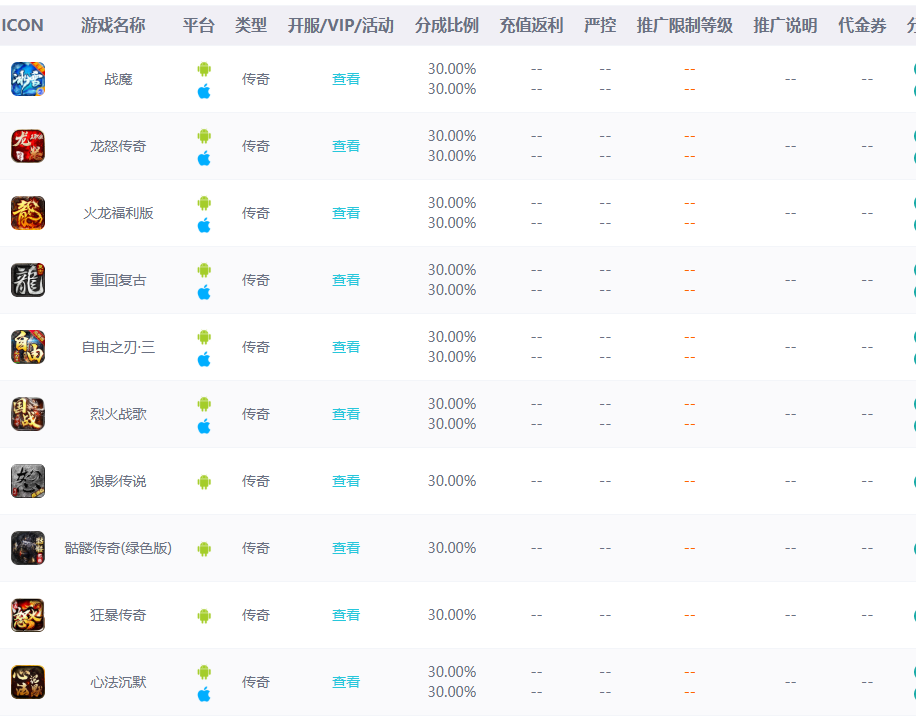Click the Android icon in 骷髅传奇(绿色版) row
The width and height of the screenshot is (916, 722).
[204, 549]
